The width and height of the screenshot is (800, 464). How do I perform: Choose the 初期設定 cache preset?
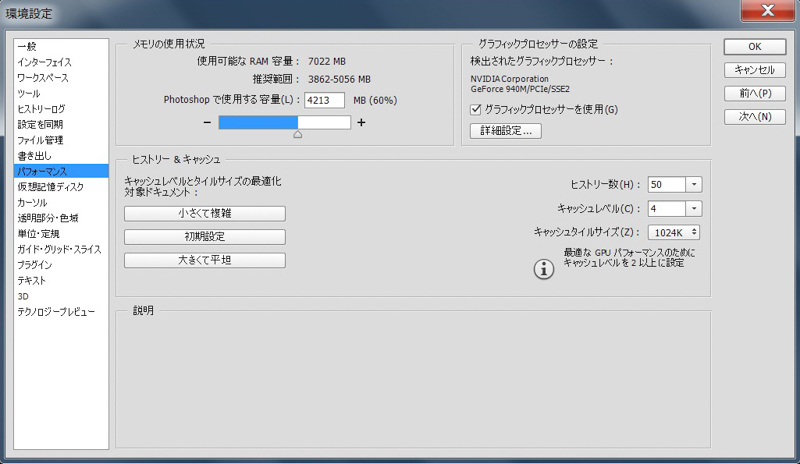coord(205,237)
